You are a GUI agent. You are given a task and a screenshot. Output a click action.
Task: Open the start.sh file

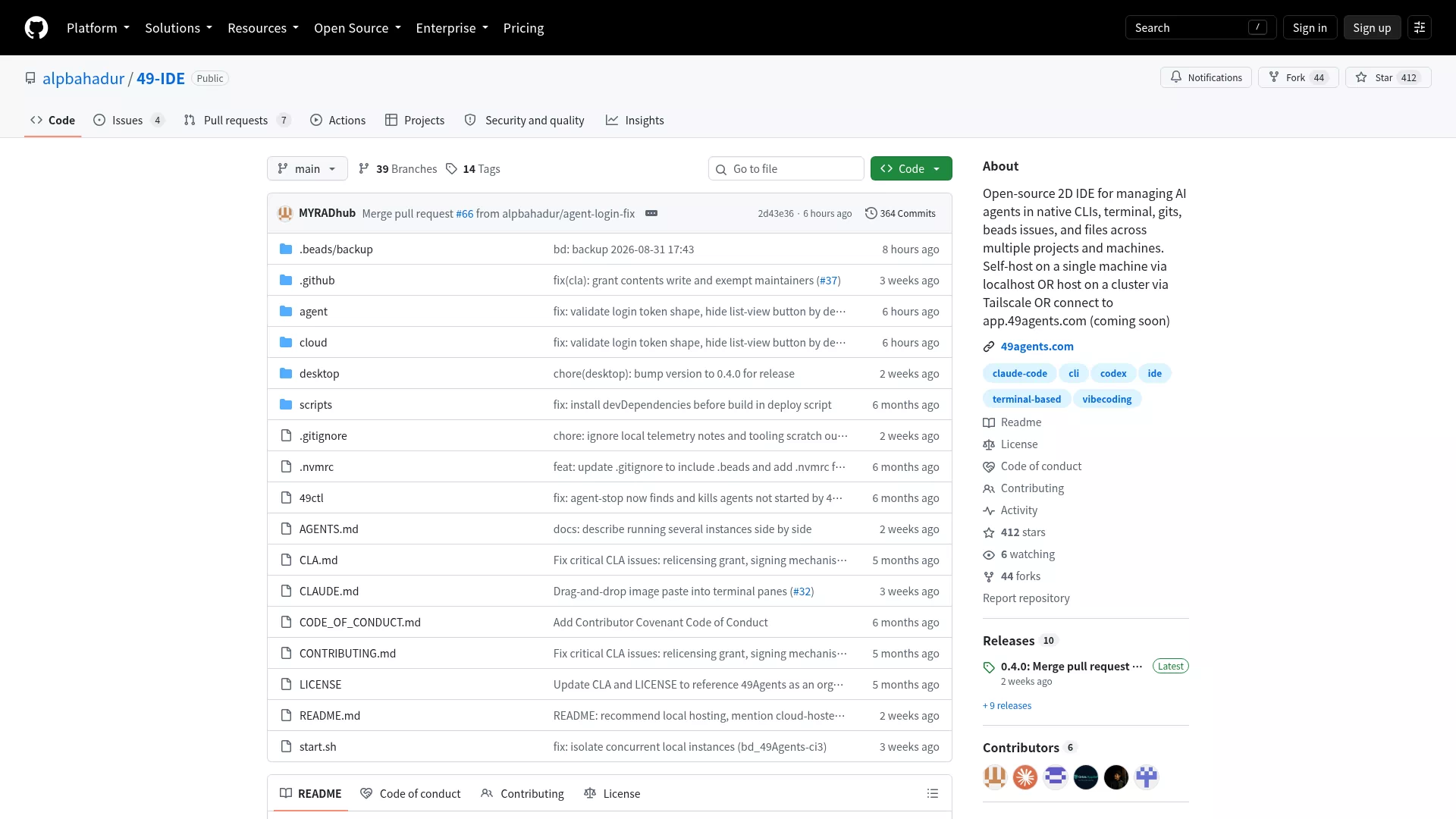pyautogui.click(x=318, y=747)
